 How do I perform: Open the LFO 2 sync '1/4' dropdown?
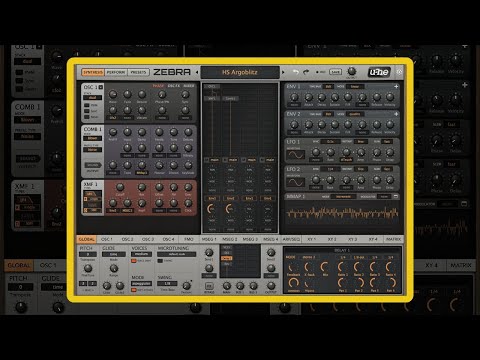[330, 169]
